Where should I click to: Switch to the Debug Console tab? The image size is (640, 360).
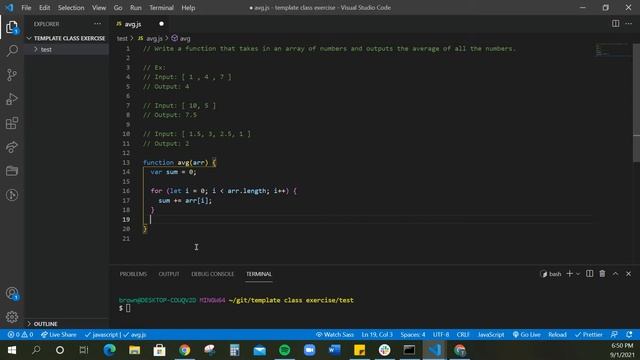coord(213,274)
